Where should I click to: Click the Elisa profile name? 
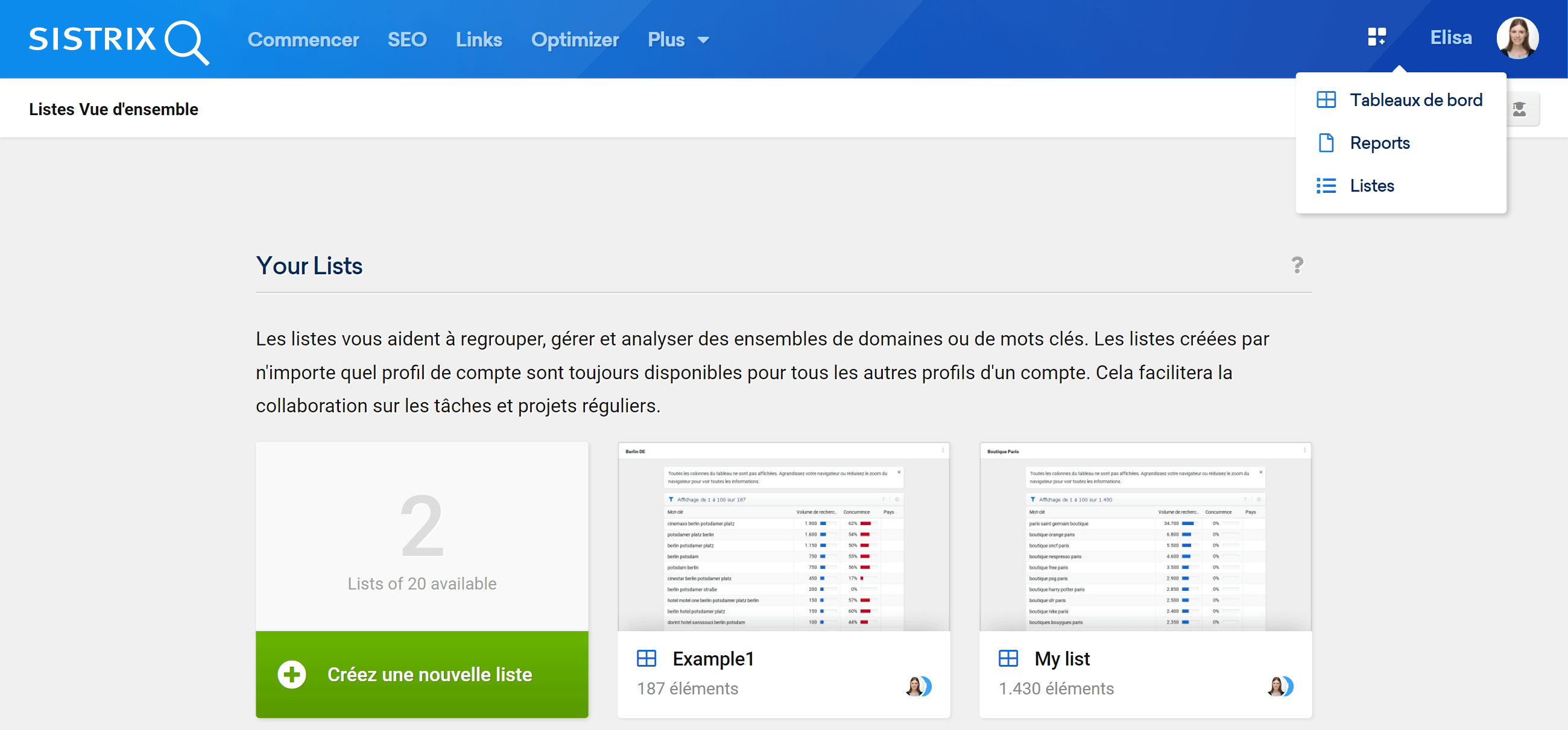click(x=1450, y=38)
